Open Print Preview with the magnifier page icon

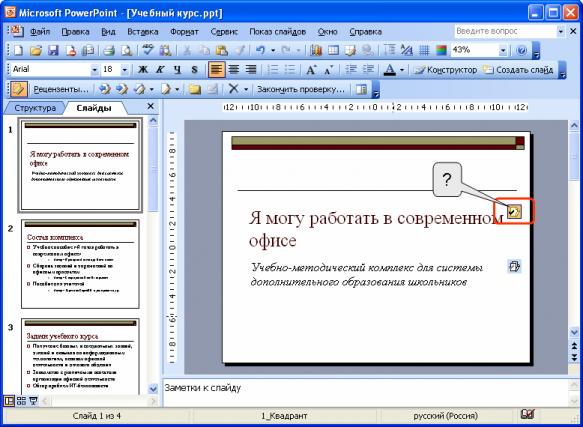click(x=126, y=50)
